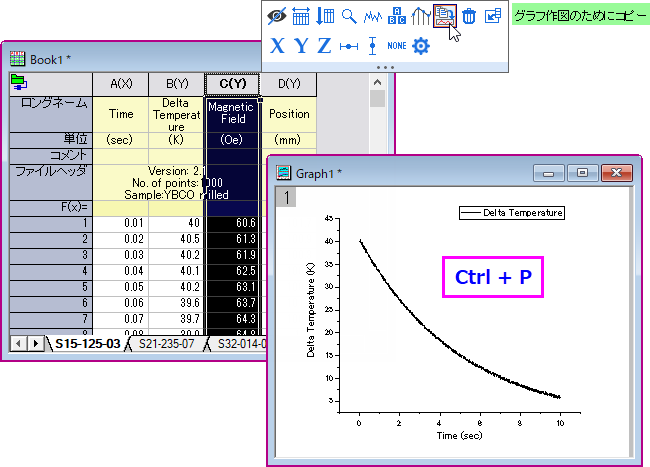Switch to sheet tab S15-125-03
Image resolution: width=650 pixels, height=467 pixels.
87,344
